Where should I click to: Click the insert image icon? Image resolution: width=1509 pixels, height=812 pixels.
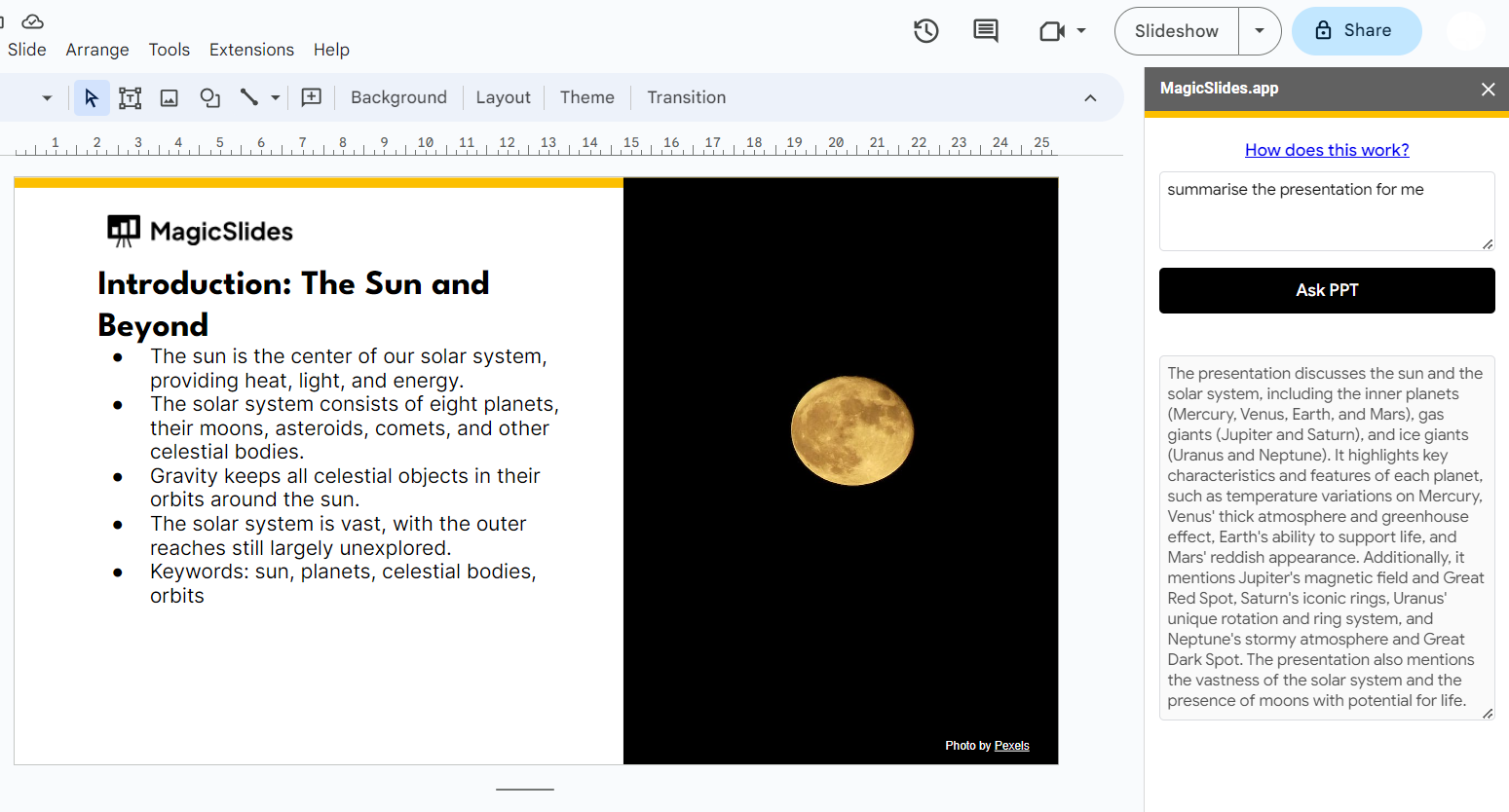(170, 97)
